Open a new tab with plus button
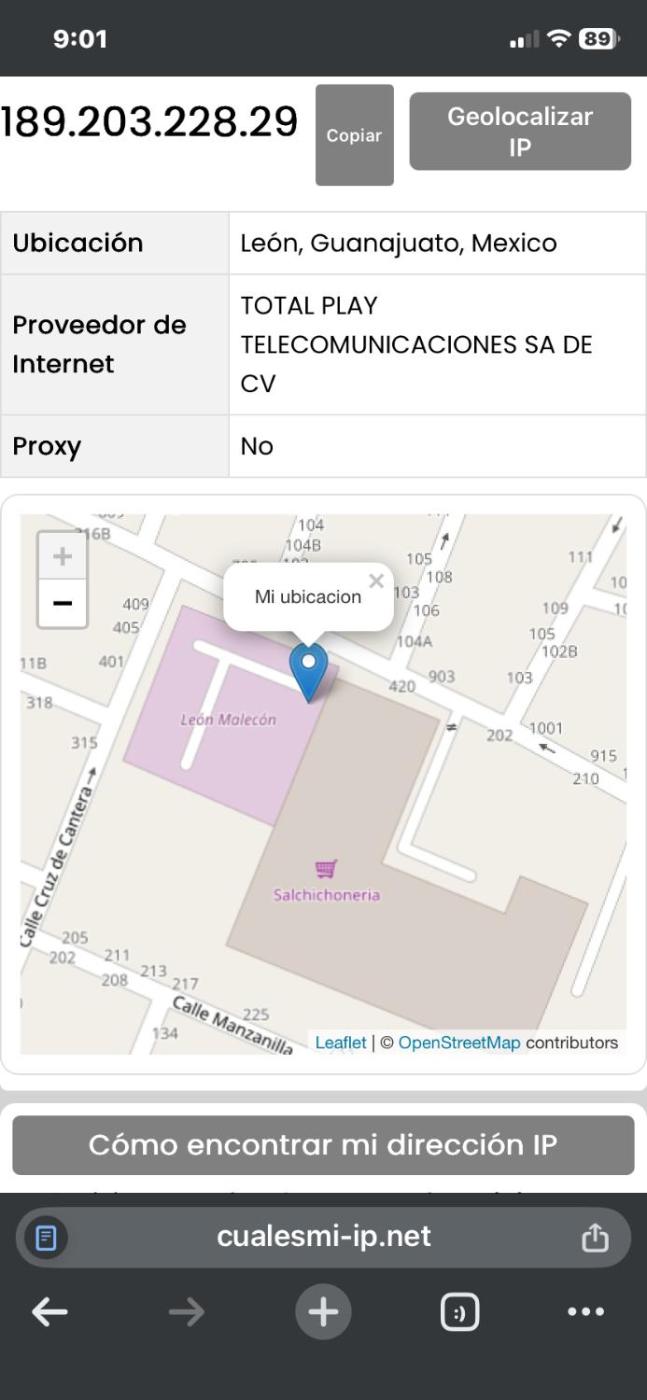Viewport: 647px width, 1400px height. (323, 1312)
